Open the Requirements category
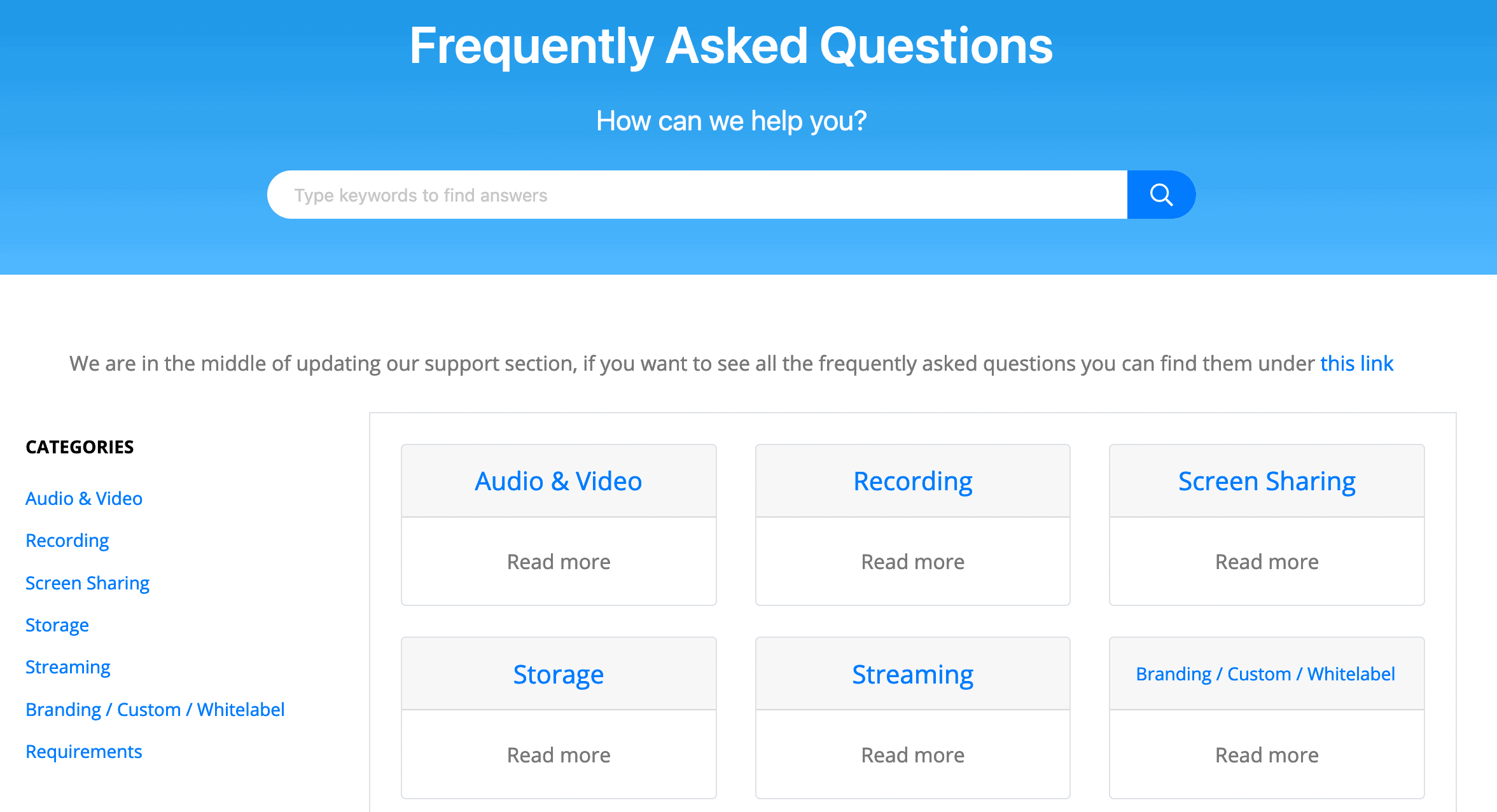1497x812 pixels. point(83,751)
